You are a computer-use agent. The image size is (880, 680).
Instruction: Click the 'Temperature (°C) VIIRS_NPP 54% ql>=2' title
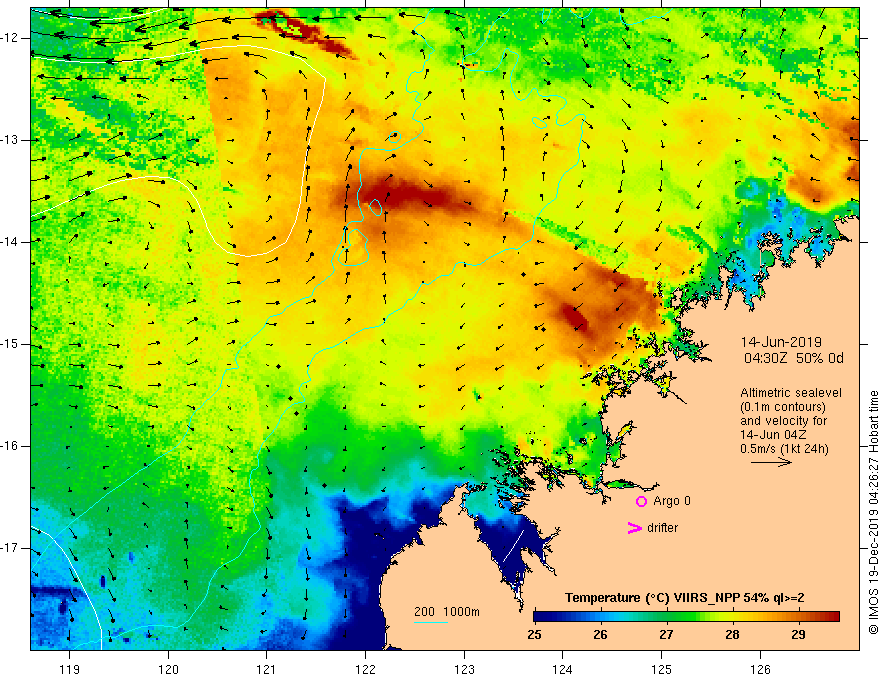684,598
